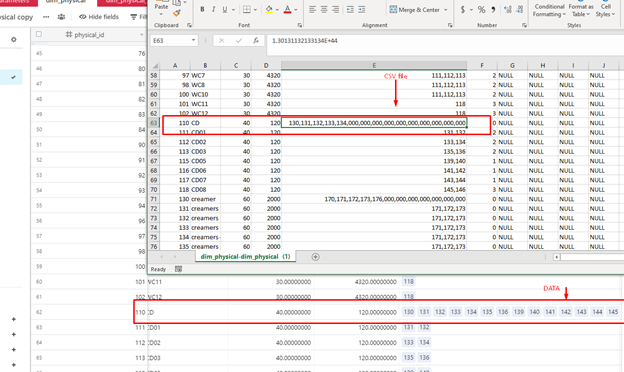Click Hide fields button in Airtable

pyautogui.click(x=99, y=17)
